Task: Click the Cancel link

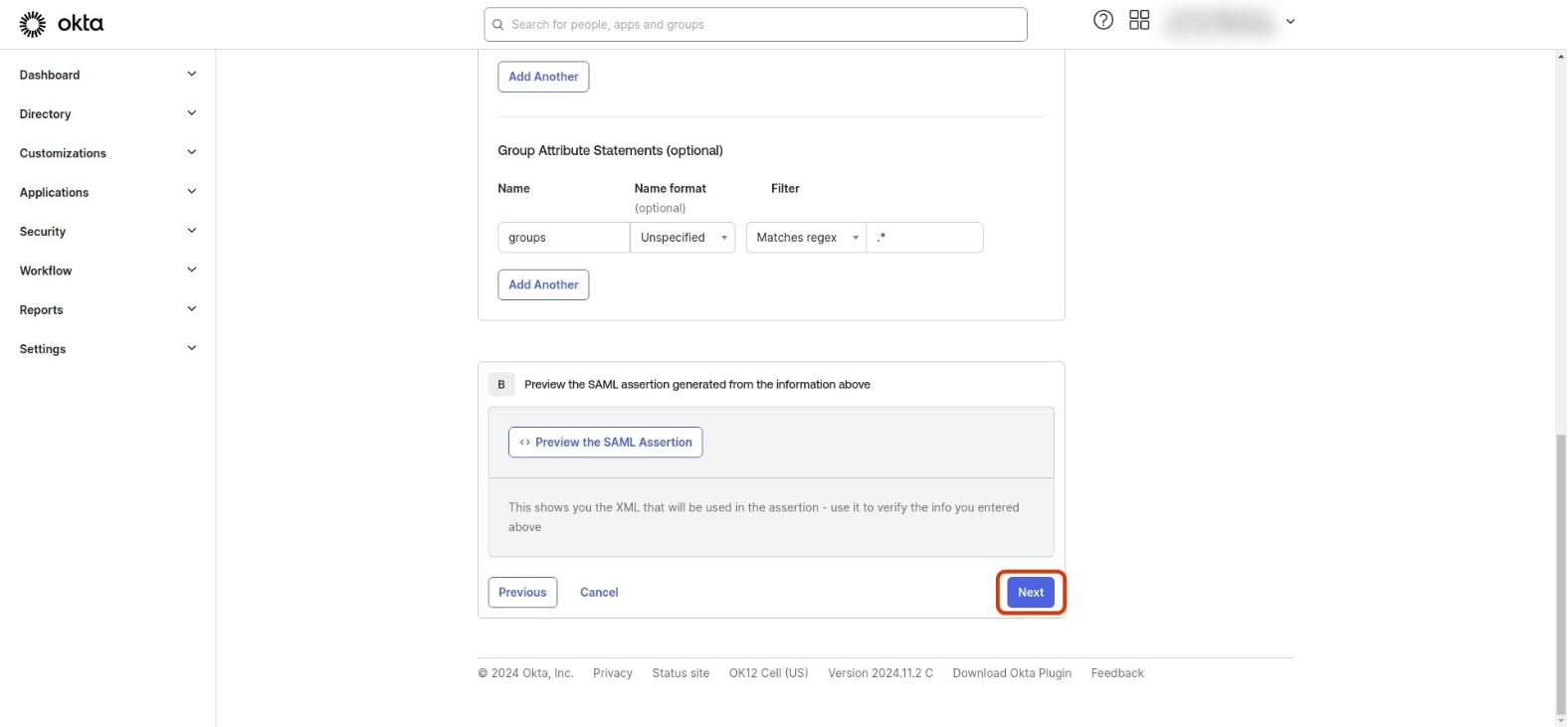Action: (599, 593)
